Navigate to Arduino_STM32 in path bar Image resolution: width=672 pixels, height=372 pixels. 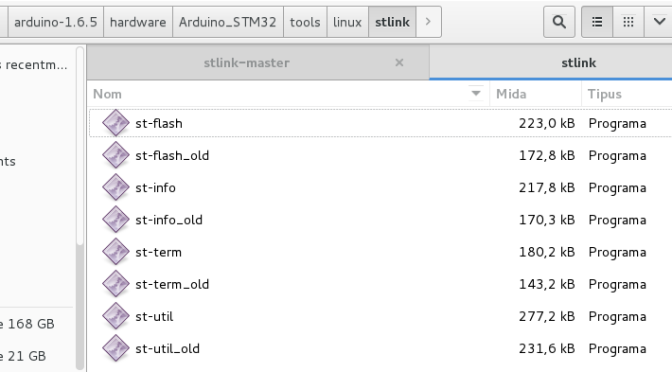coord(228,22)
